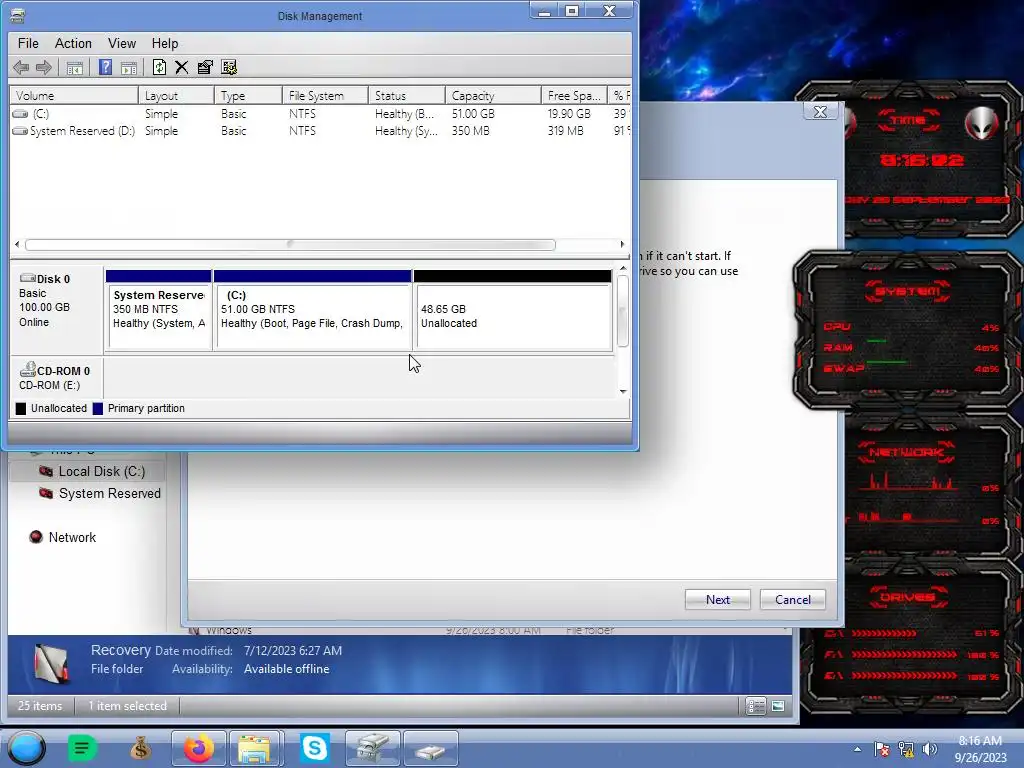Click the 19.90 GB free space cell
This screenshot has height=768, width=1024.
(x=569, y=114)
